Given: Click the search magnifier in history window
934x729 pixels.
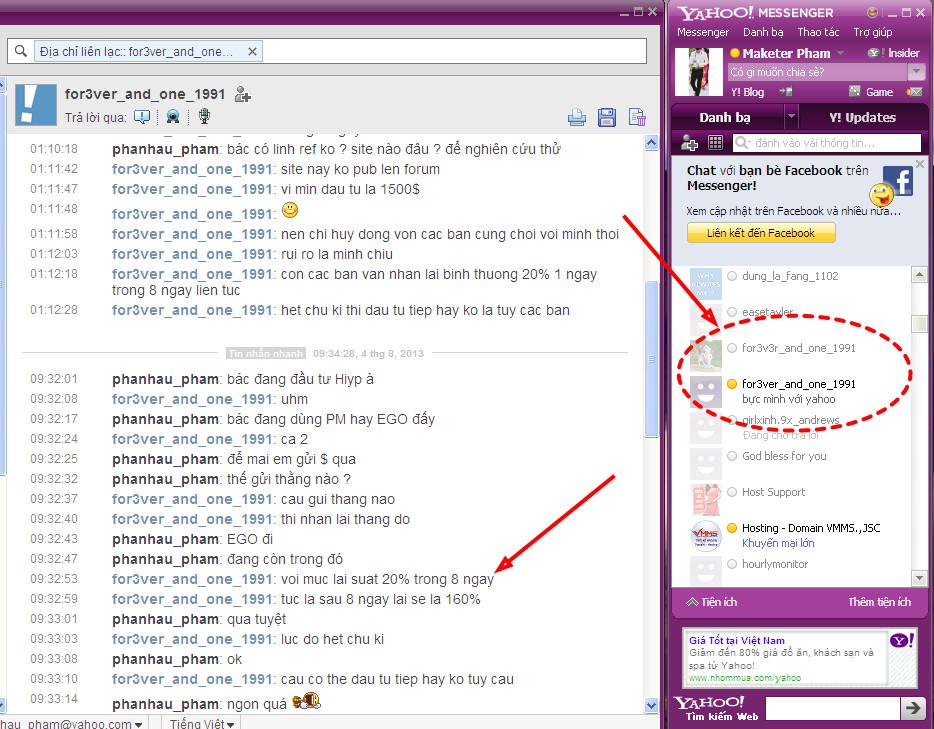Looking at the screenshot, I should pyautogui.click(x=20, y=51).
